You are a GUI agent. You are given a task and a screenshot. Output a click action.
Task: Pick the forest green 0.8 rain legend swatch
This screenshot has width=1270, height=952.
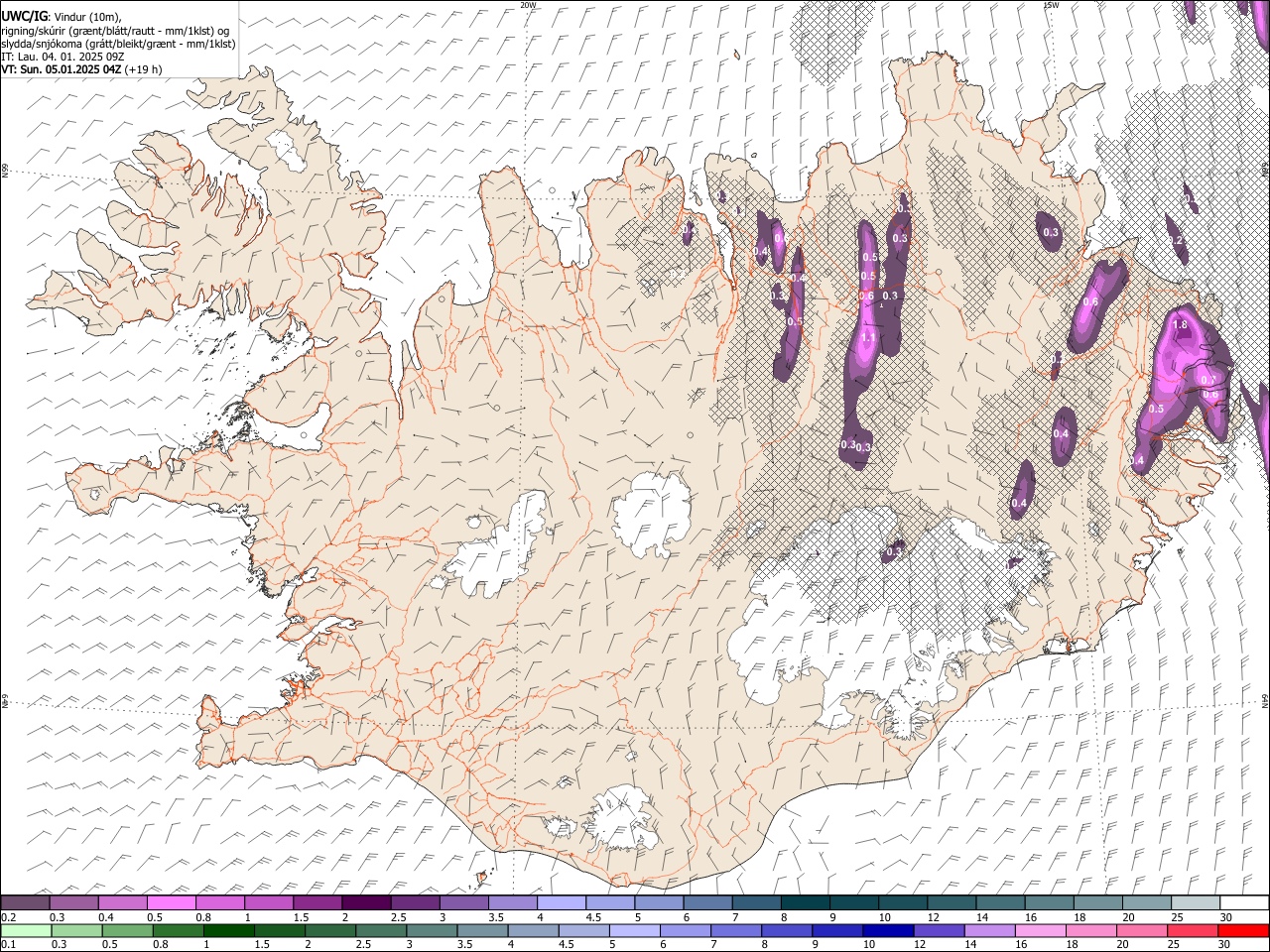pos(179,930)
